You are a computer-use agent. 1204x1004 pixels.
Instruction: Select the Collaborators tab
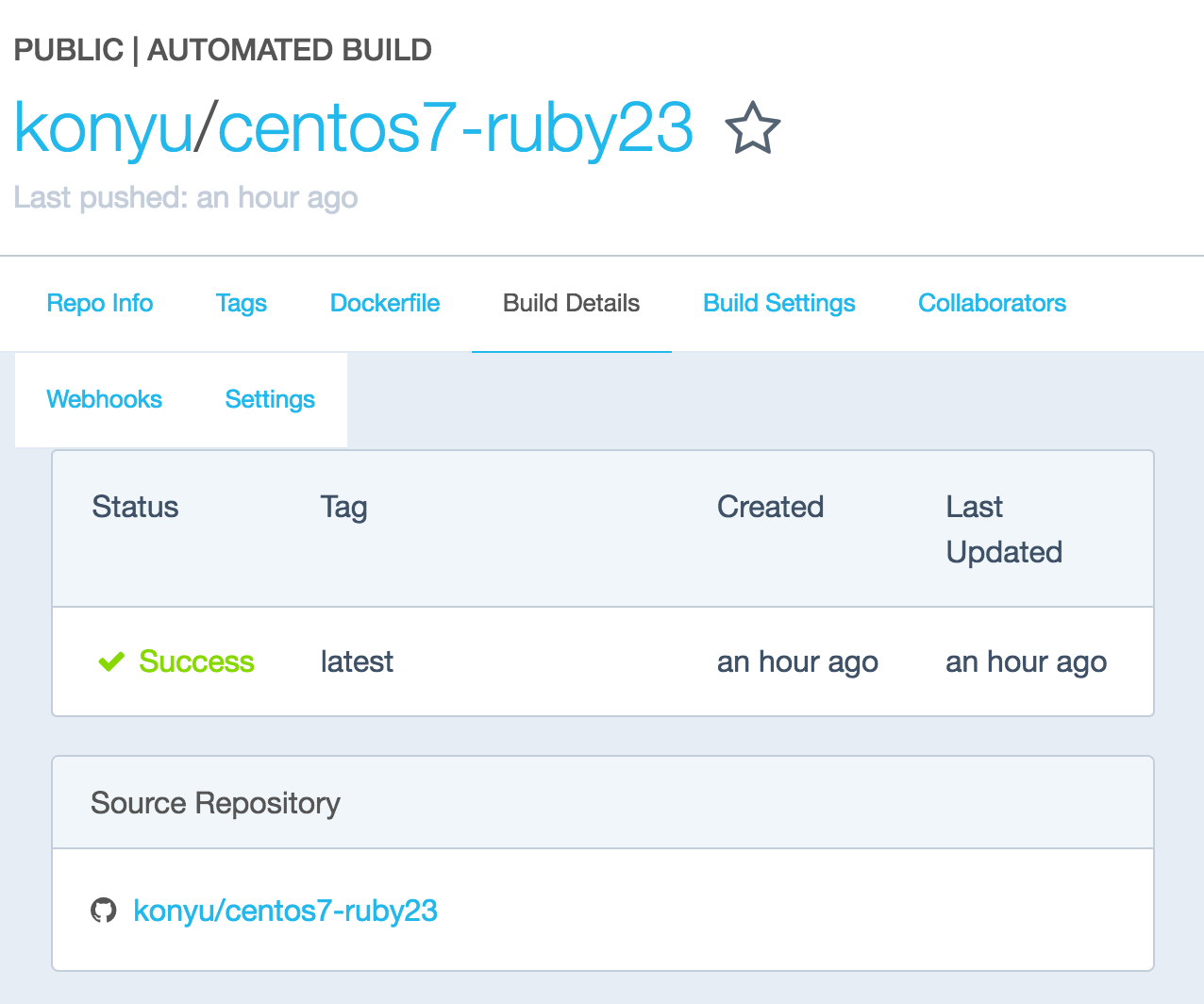click(x=992, y=303)
